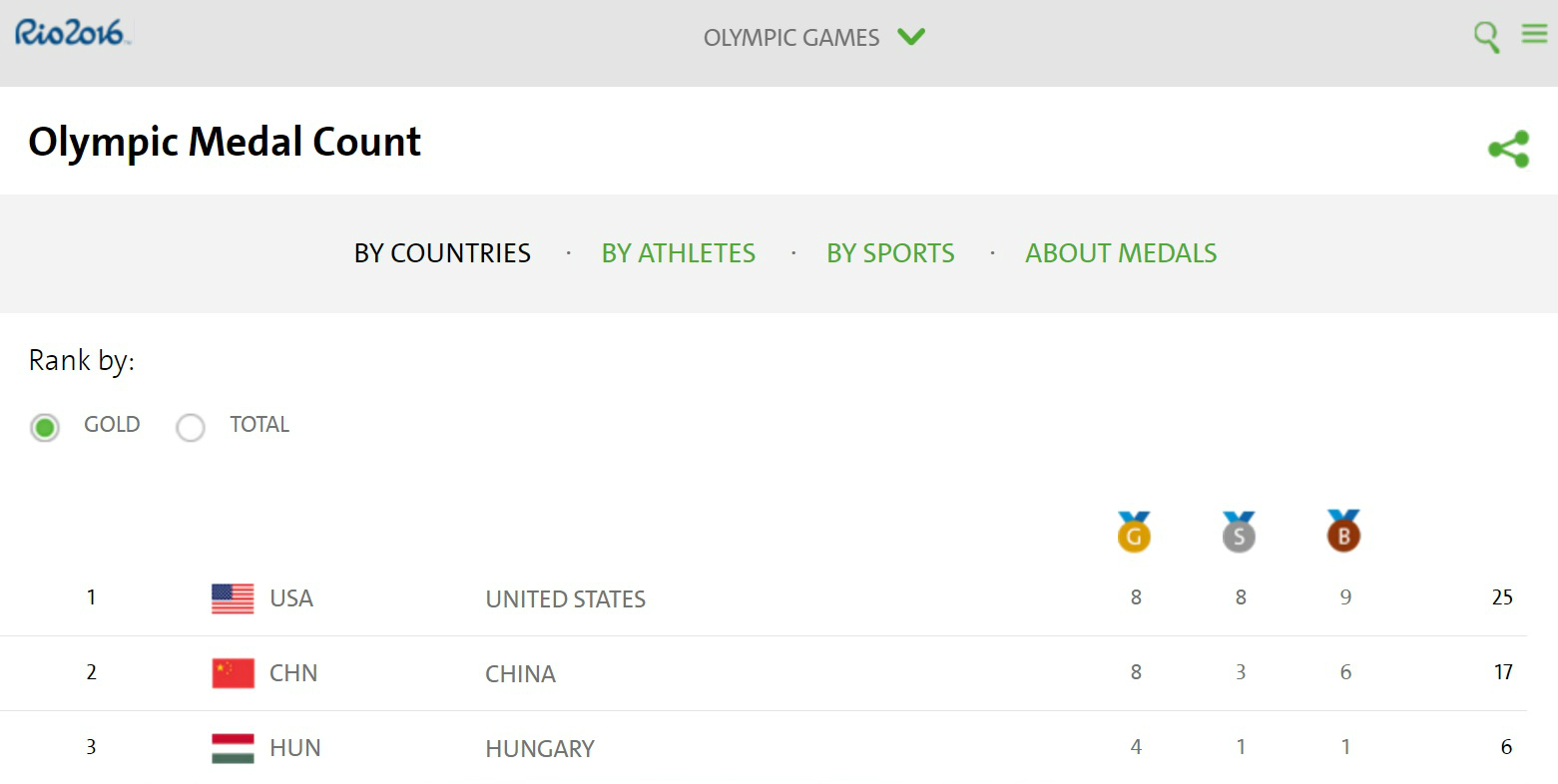The image size is (1558, 784).
Task: Click the Hungary flag icon
Action: tap(233, 748)
